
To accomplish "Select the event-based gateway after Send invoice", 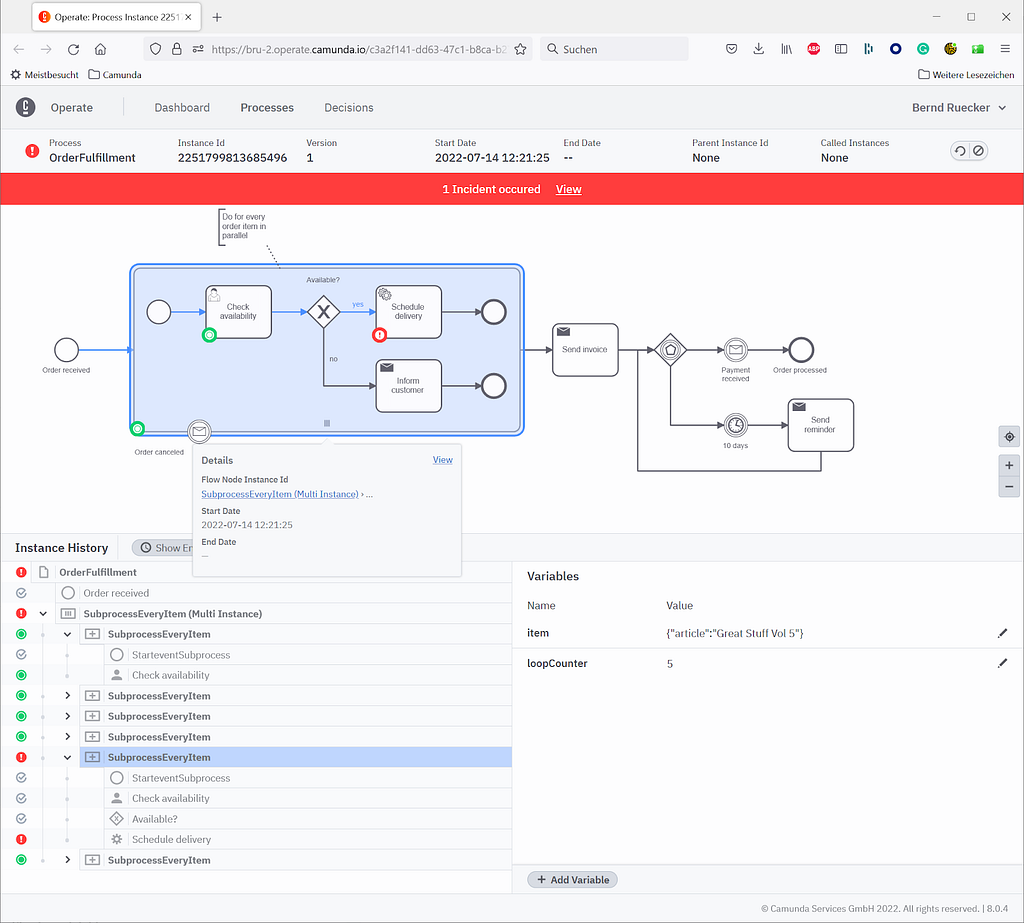I will coord(670,349).
